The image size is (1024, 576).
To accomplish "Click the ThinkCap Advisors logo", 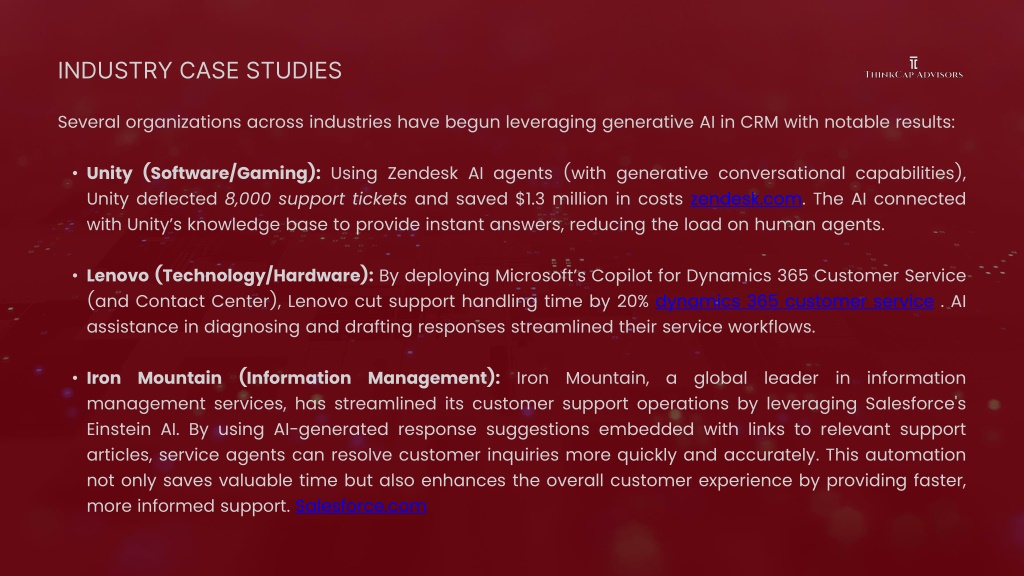I will 914,68.
